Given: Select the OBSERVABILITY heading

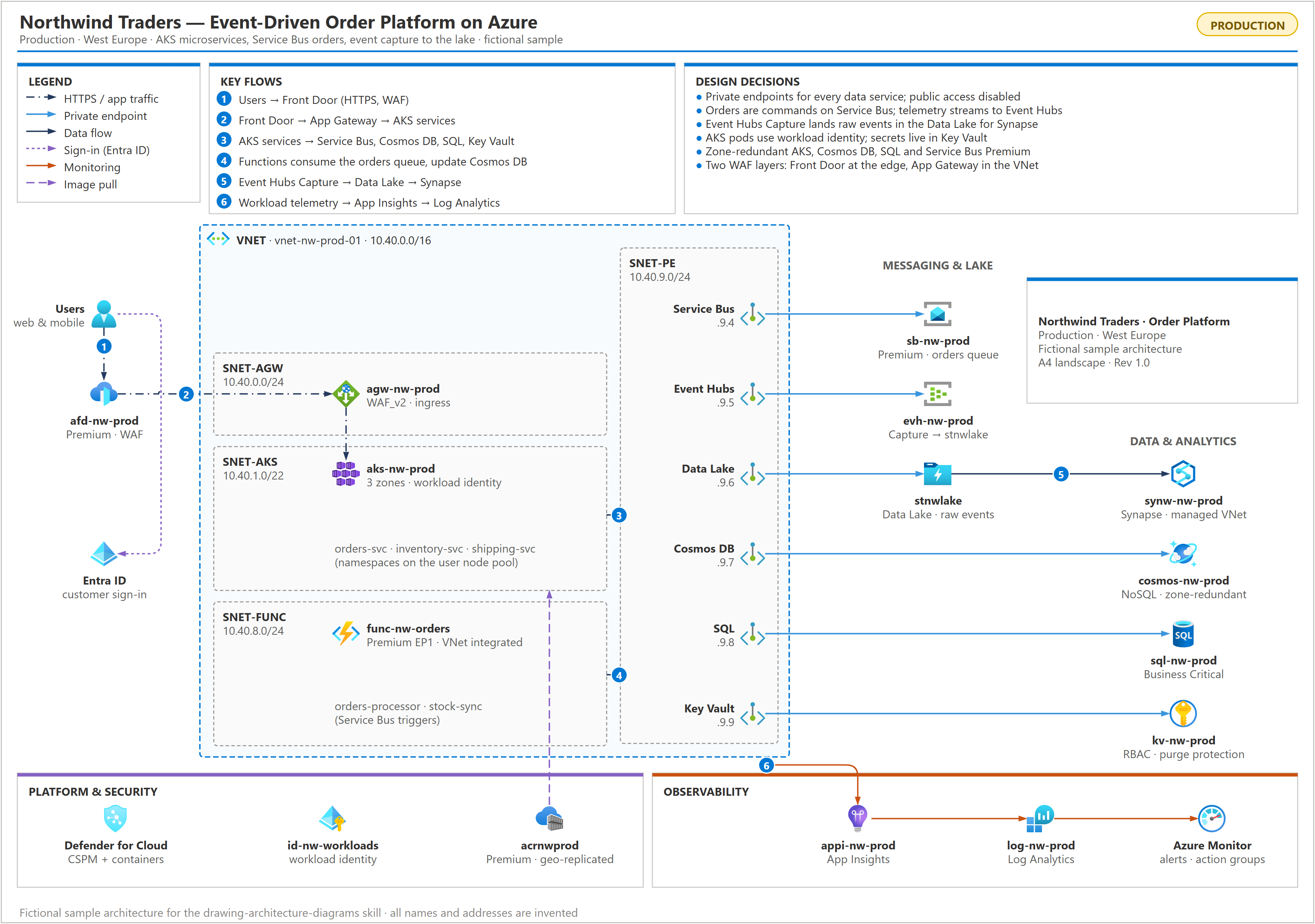Looking at the screenshot, I should click(706, 792).
